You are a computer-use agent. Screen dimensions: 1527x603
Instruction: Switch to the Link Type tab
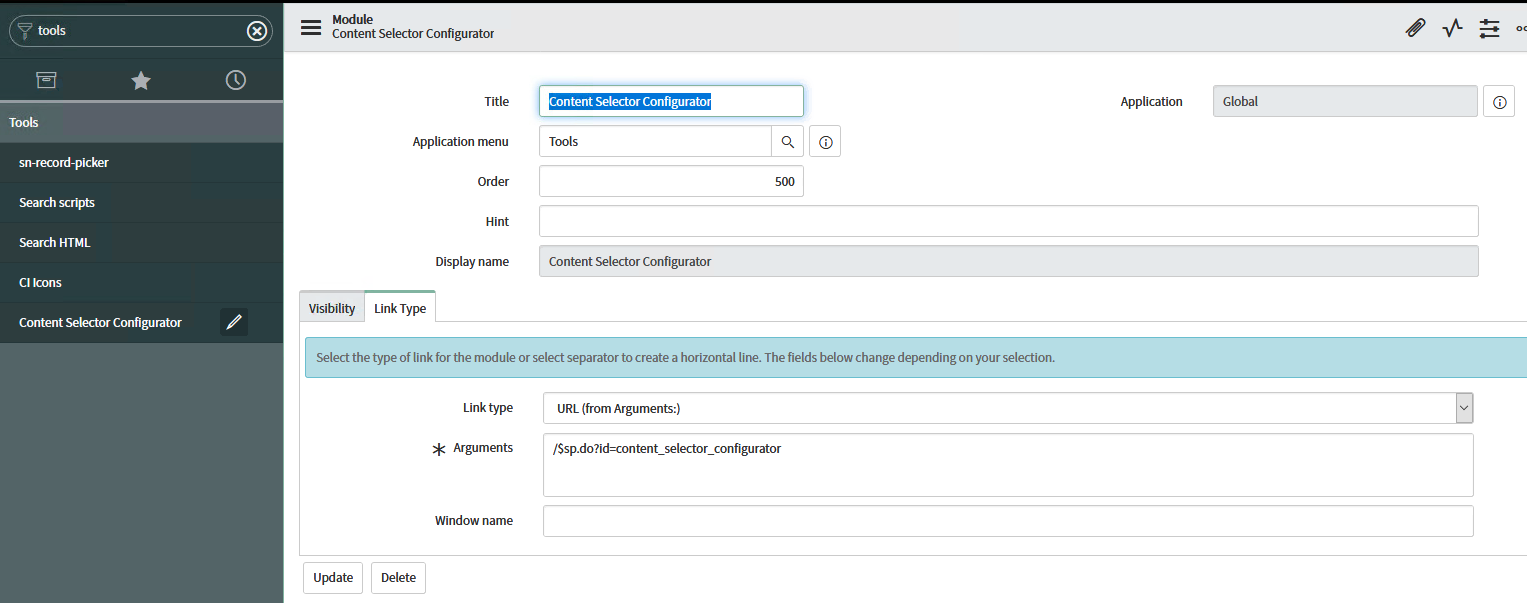[x=399, y=307]
